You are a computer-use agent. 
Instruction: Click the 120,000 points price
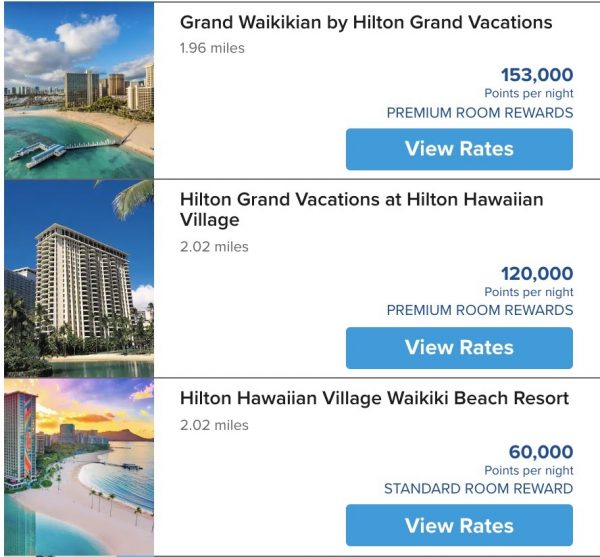[x=537, y=273]
